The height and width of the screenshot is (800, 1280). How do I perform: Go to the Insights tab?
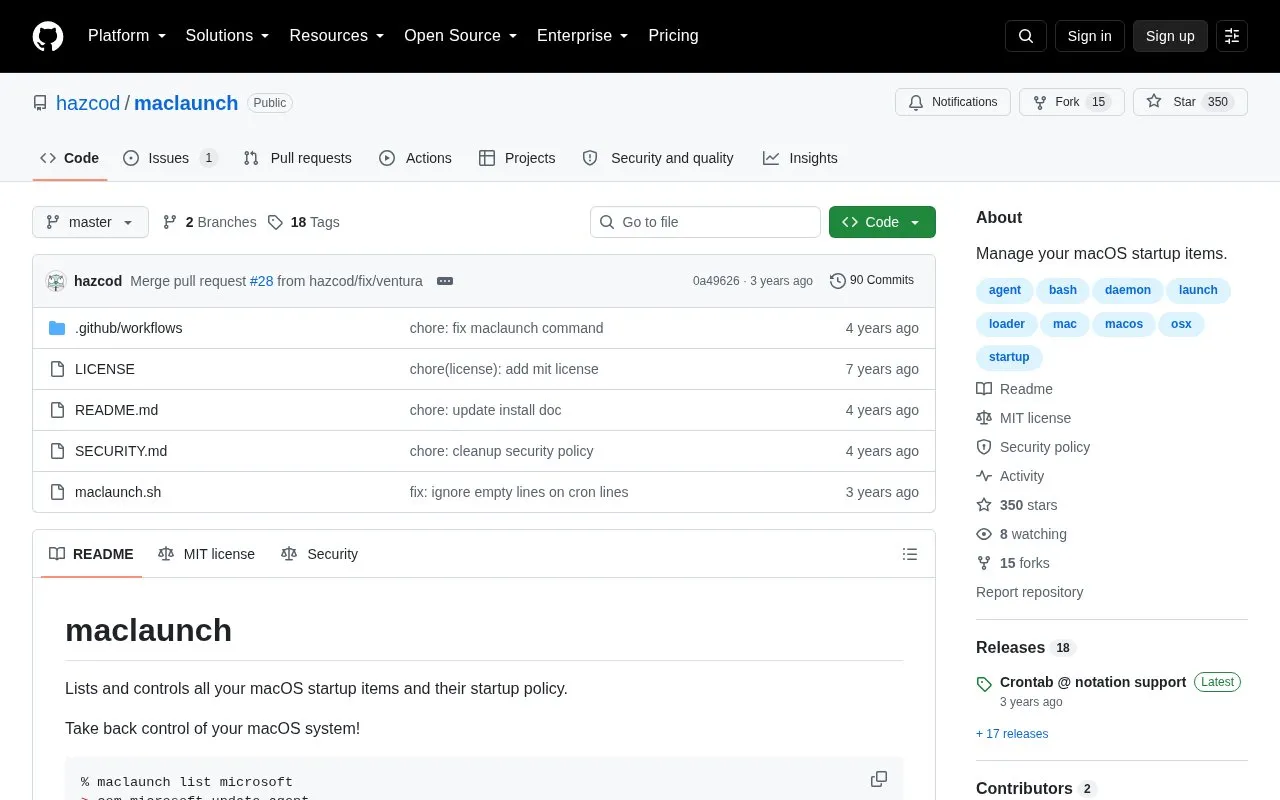(800, 158)
